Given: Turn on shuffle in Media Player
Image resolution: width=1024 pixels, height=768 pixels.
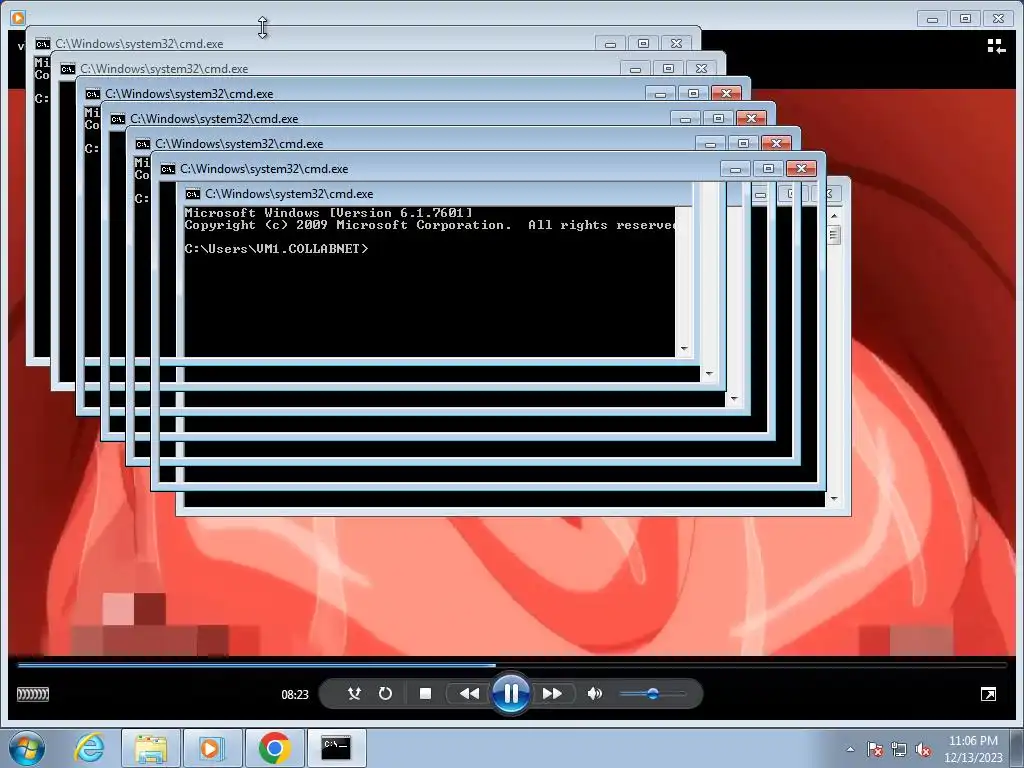Looking at the screenshot, I should pyautogui.click(x=354, y=694).
